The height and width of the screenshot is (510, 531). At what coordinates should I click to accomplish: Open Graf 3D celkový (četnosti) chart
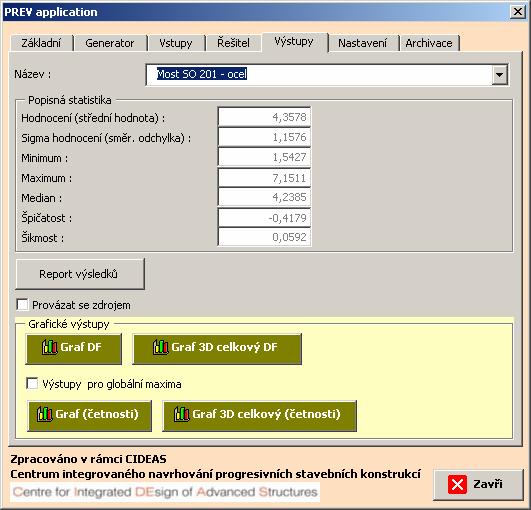coord(259,416)
